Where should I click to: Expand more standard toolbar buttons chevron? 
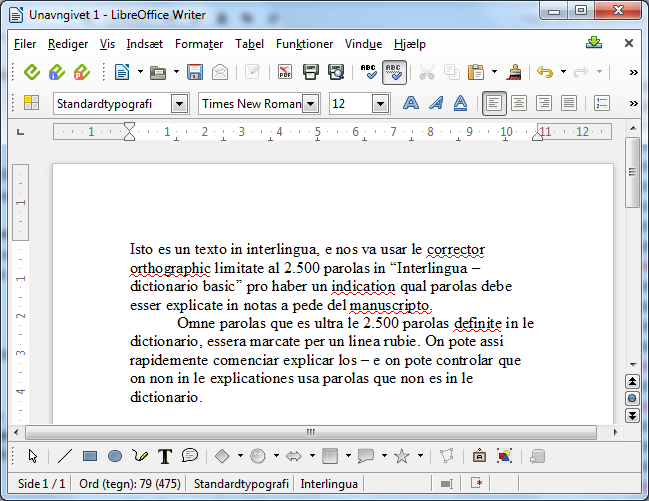pyautogui.click(x=633, y=72)
